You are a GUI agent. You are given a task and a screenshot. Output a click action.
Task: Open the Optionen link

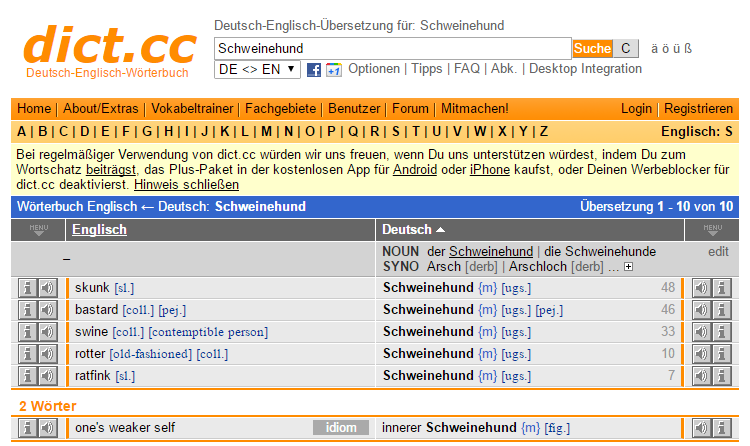pos(374,69)
